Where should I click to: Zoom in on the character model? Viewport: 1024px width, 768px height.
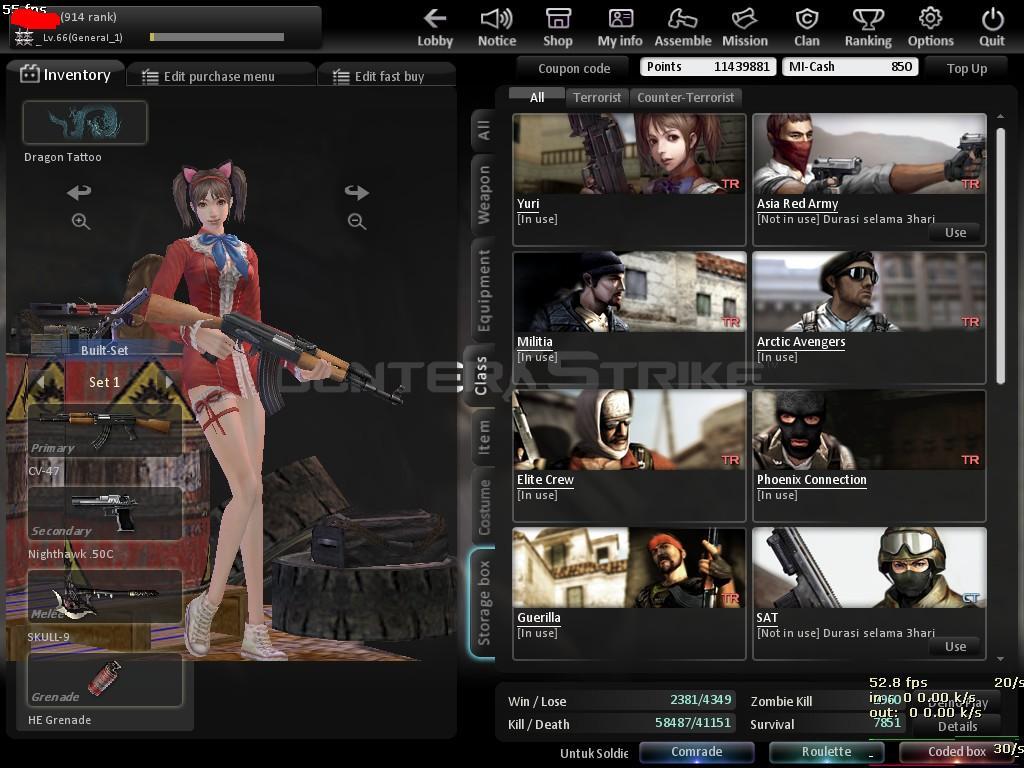[x=80, y=221]
